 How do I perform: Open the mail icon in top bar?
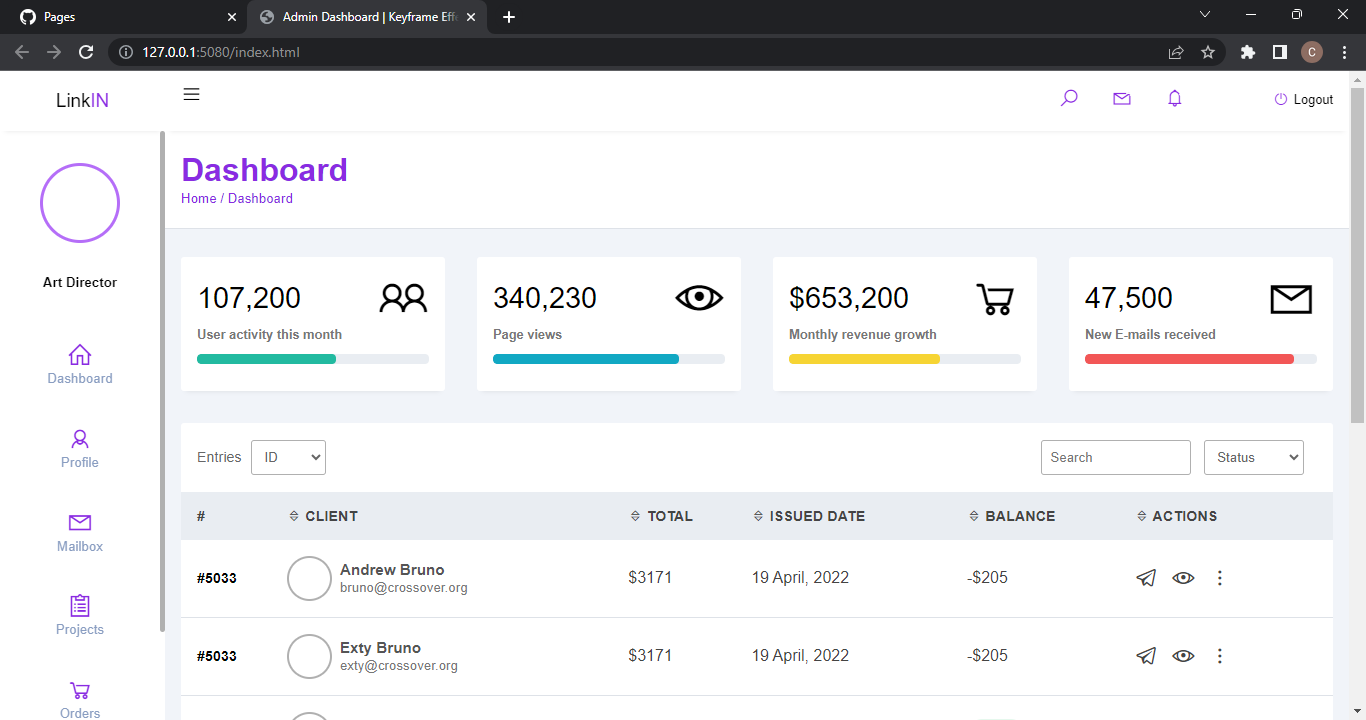1122,98
